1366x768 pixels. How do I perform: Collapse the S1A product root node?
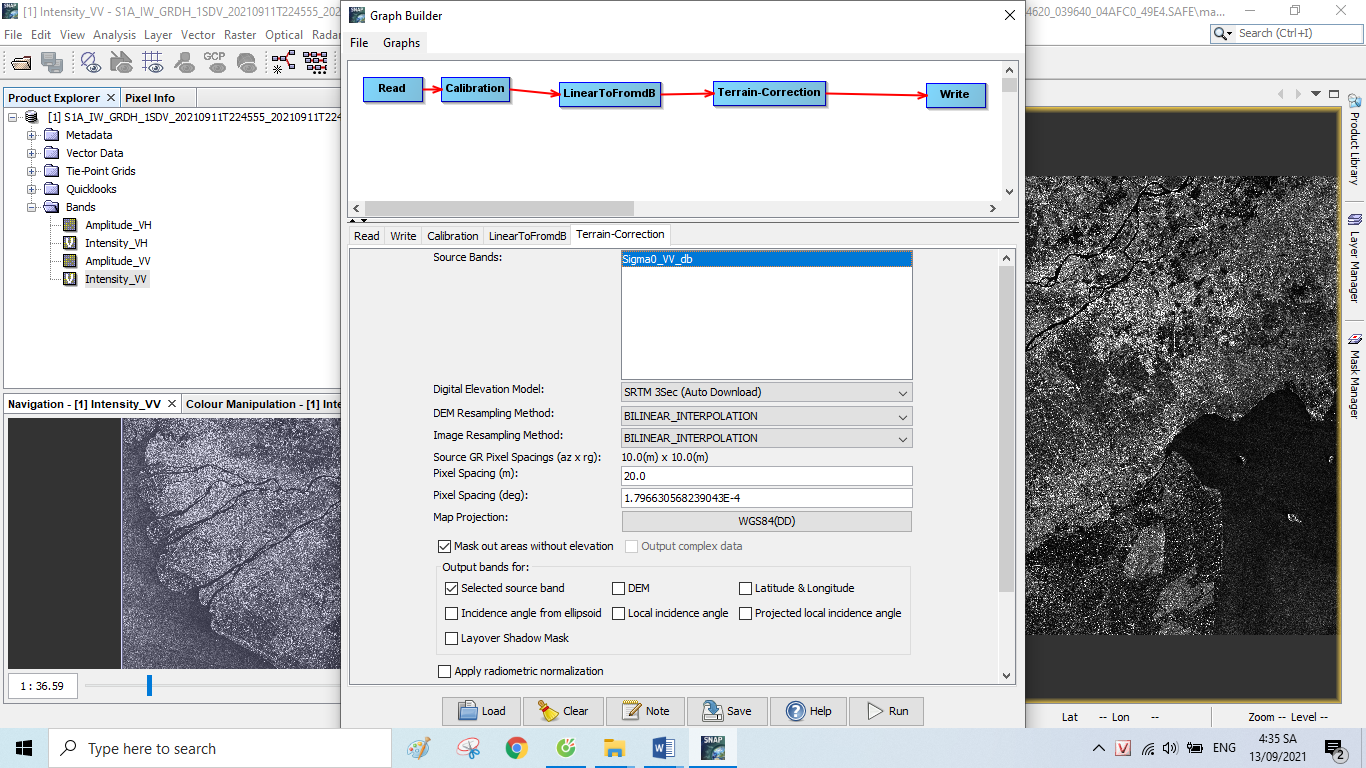coord(14,117)
